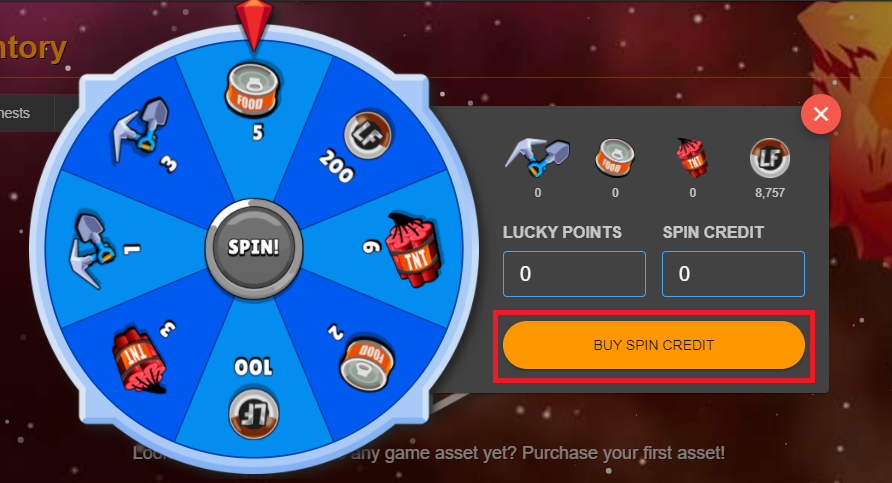Click the TNT inventory icon in panel
This screenshot has width=892, height=483.
pos(692,157)
